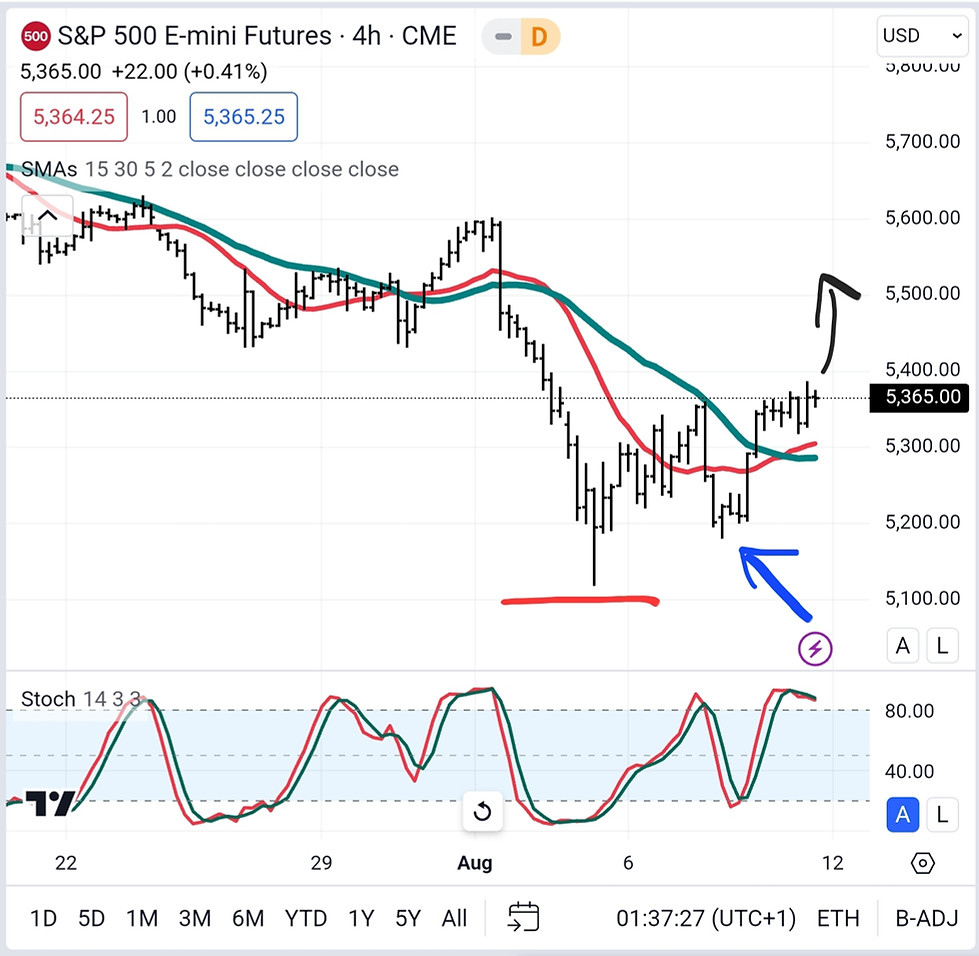Toggle log scale L on Stoch pane
Viewport: 979px width, 956px height.
(x=942, y=814)
